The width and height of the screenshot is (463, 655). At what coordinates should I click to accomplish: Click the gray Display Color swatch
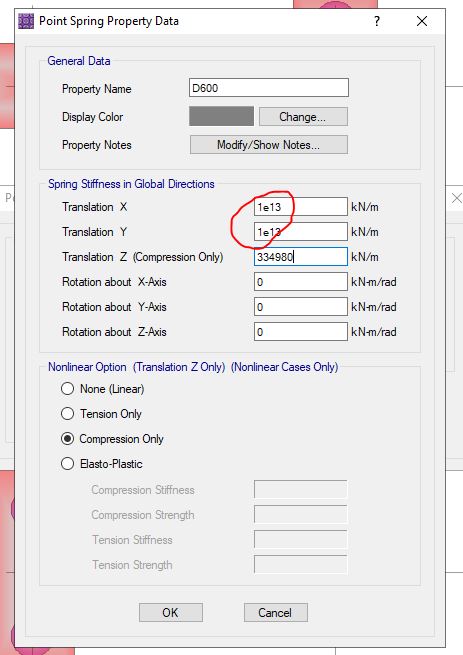tap(221, 116)
